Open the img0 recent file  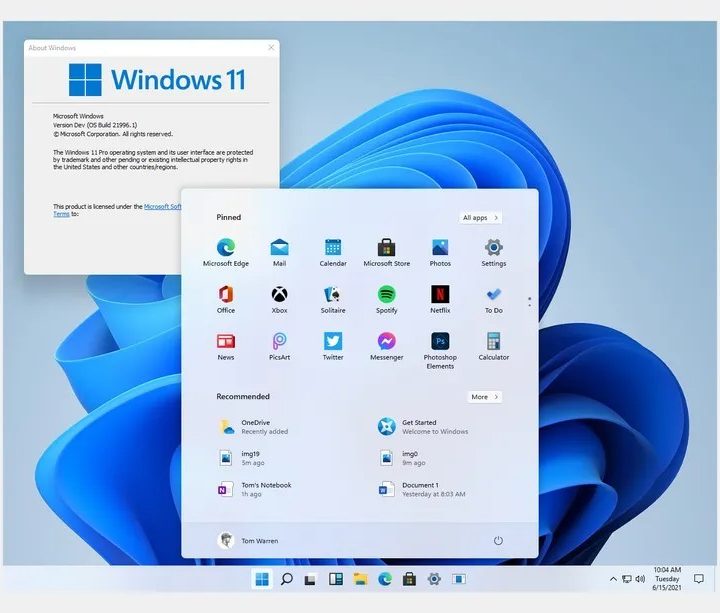click(403, 458)
